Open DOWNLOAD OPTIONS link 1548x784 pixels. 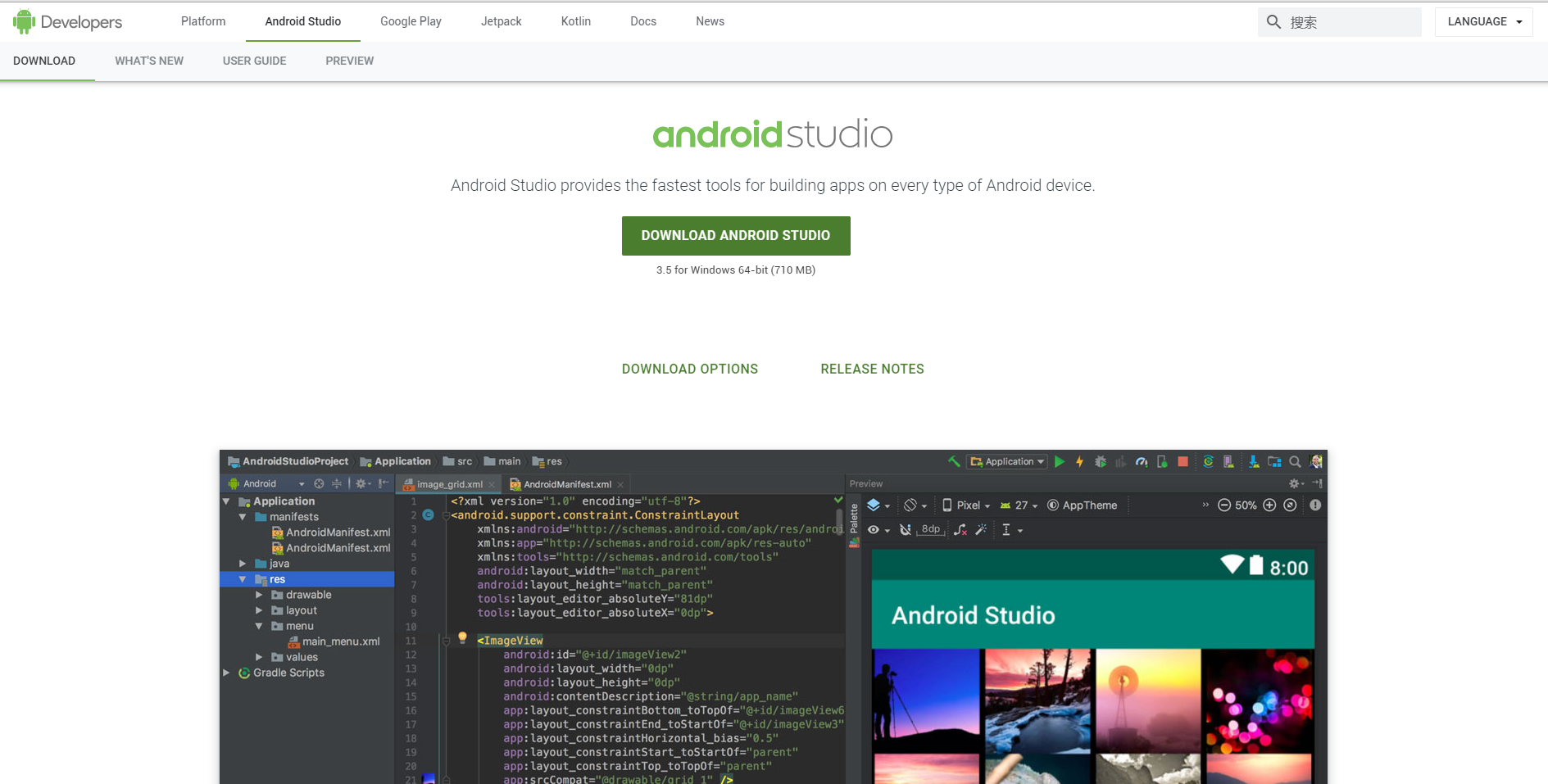click(690, 369)
